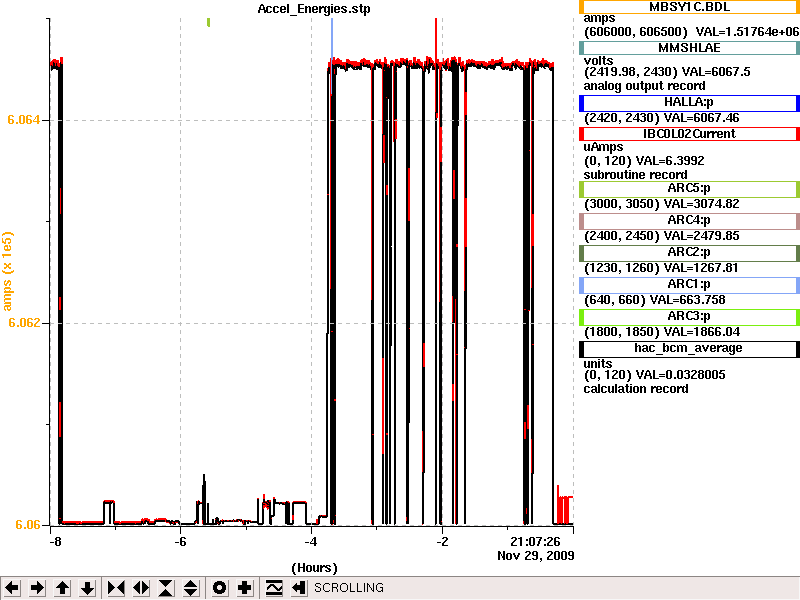Select the ARC2:p curve legend
This screenshot has width=800, height=600.
click(x=689, y=253)
